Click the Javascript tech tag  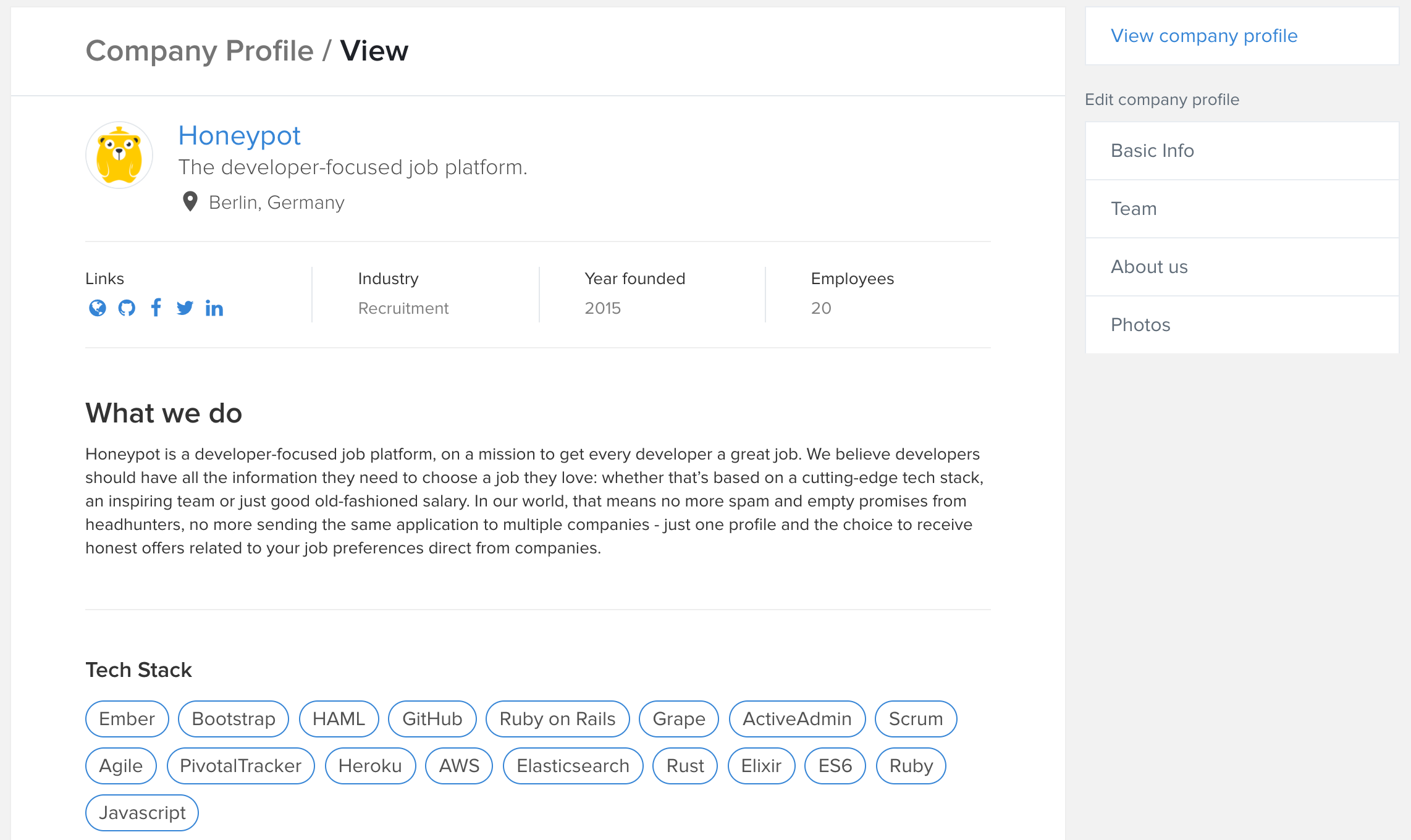(142, 813)
